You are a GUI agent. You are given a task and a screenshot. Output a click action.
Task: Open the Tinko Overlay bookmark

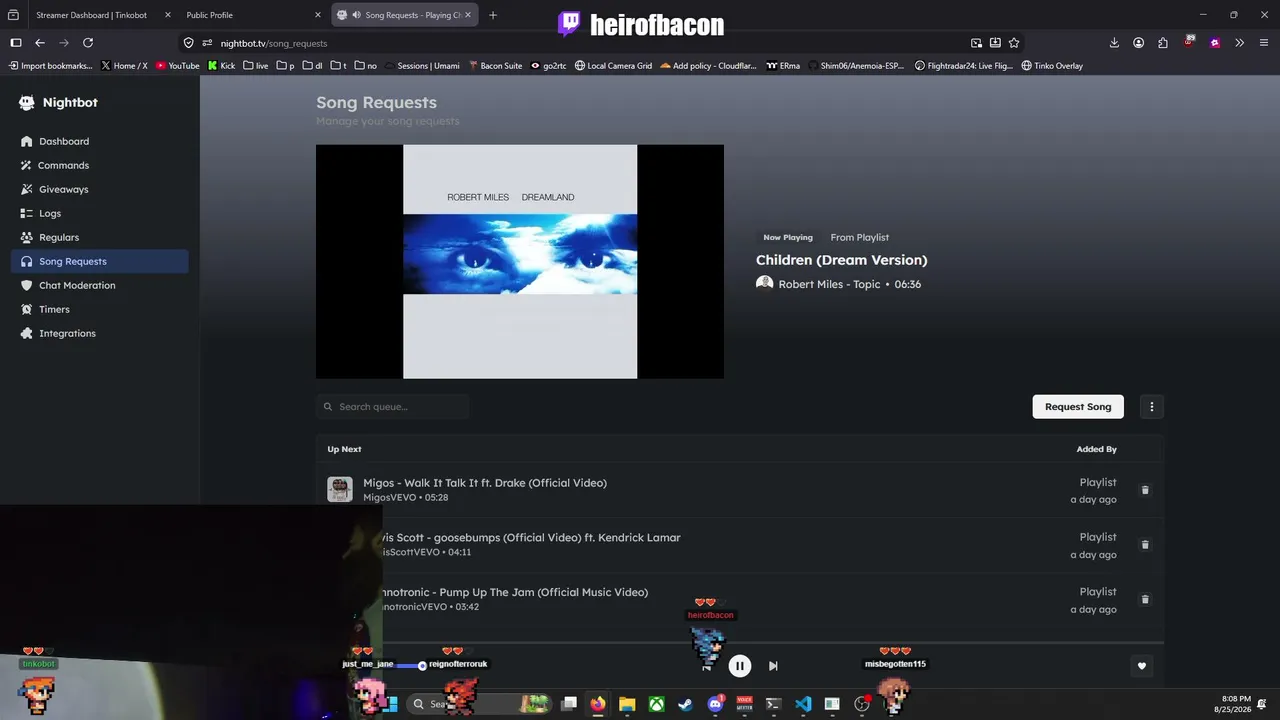pyautogui.click(x=1052, y=66)
